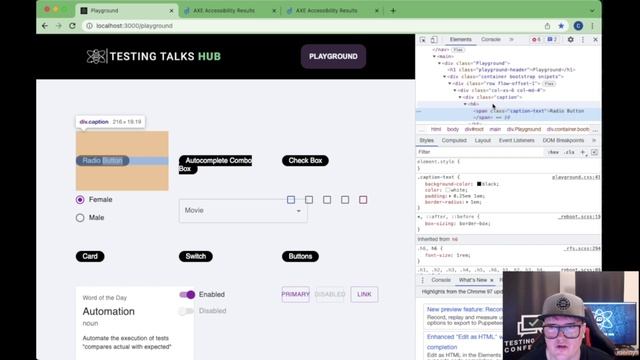Open the Computed styles tab
Viewport: 640px width, 360px height.
454,140
